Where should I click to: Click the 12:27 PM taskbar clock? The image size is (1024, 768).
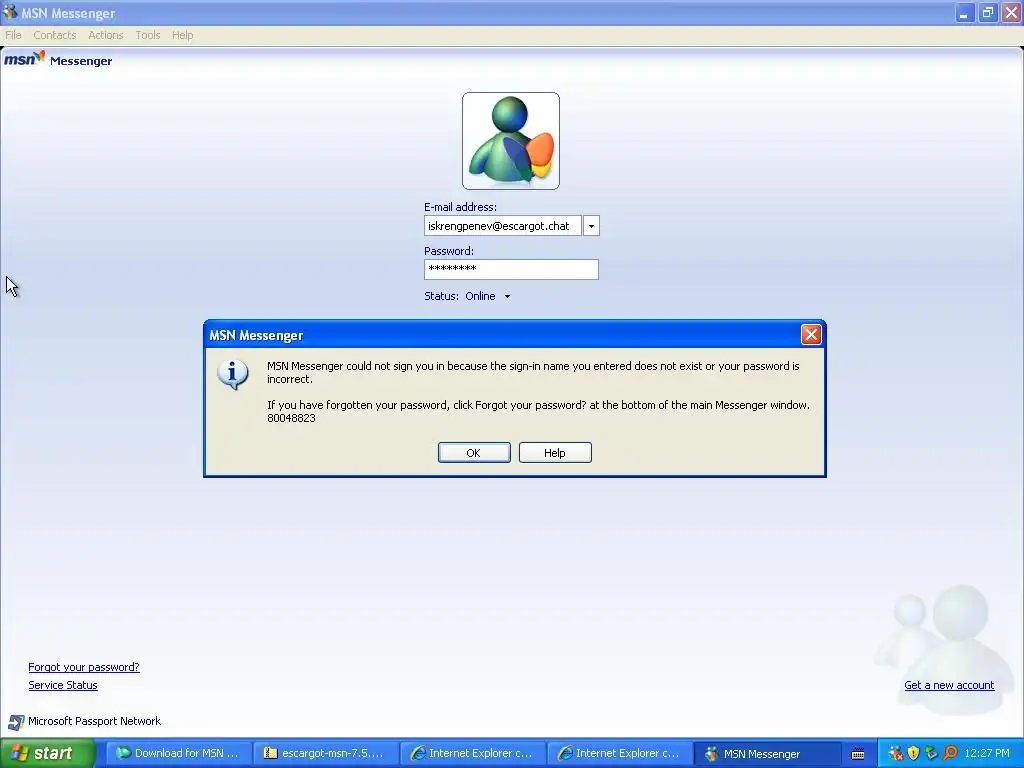click(987, 754)
